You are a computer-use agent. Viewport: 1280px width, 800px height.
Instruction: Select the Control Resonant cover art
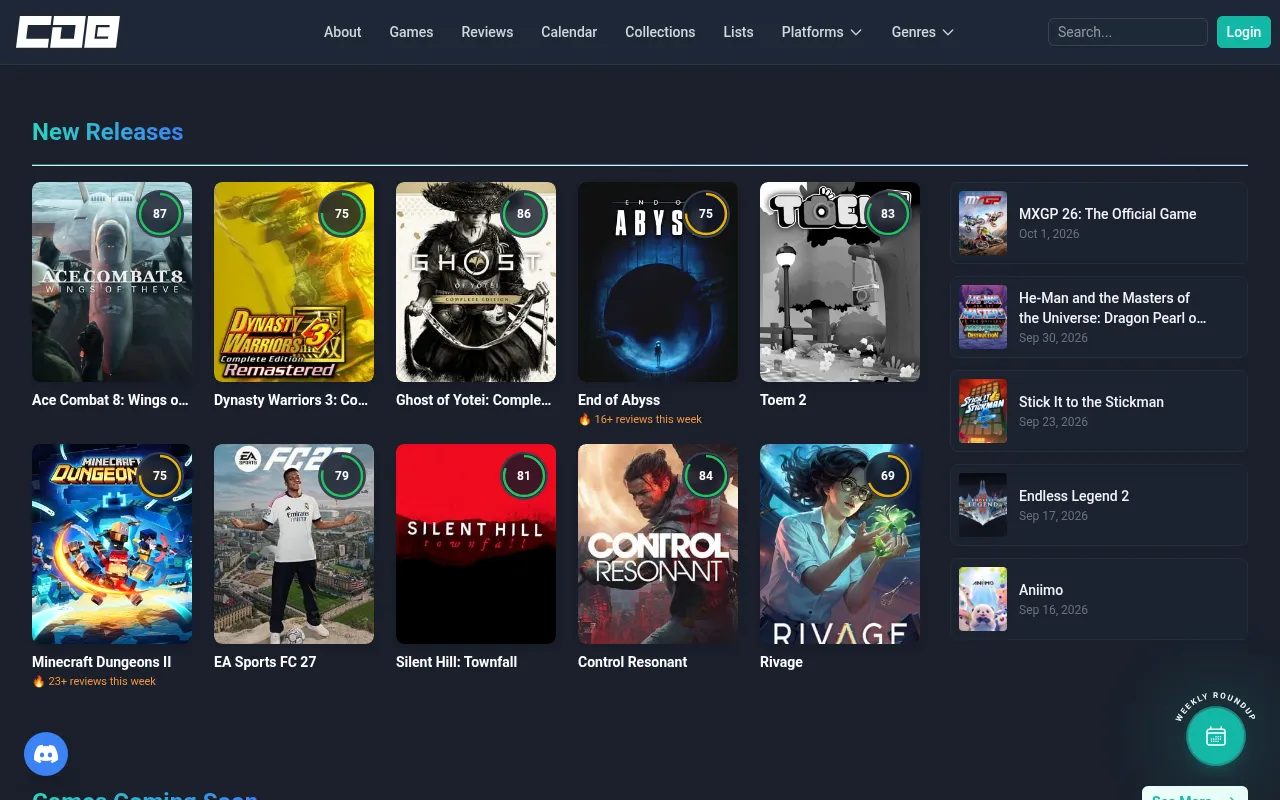coord(658,544)
